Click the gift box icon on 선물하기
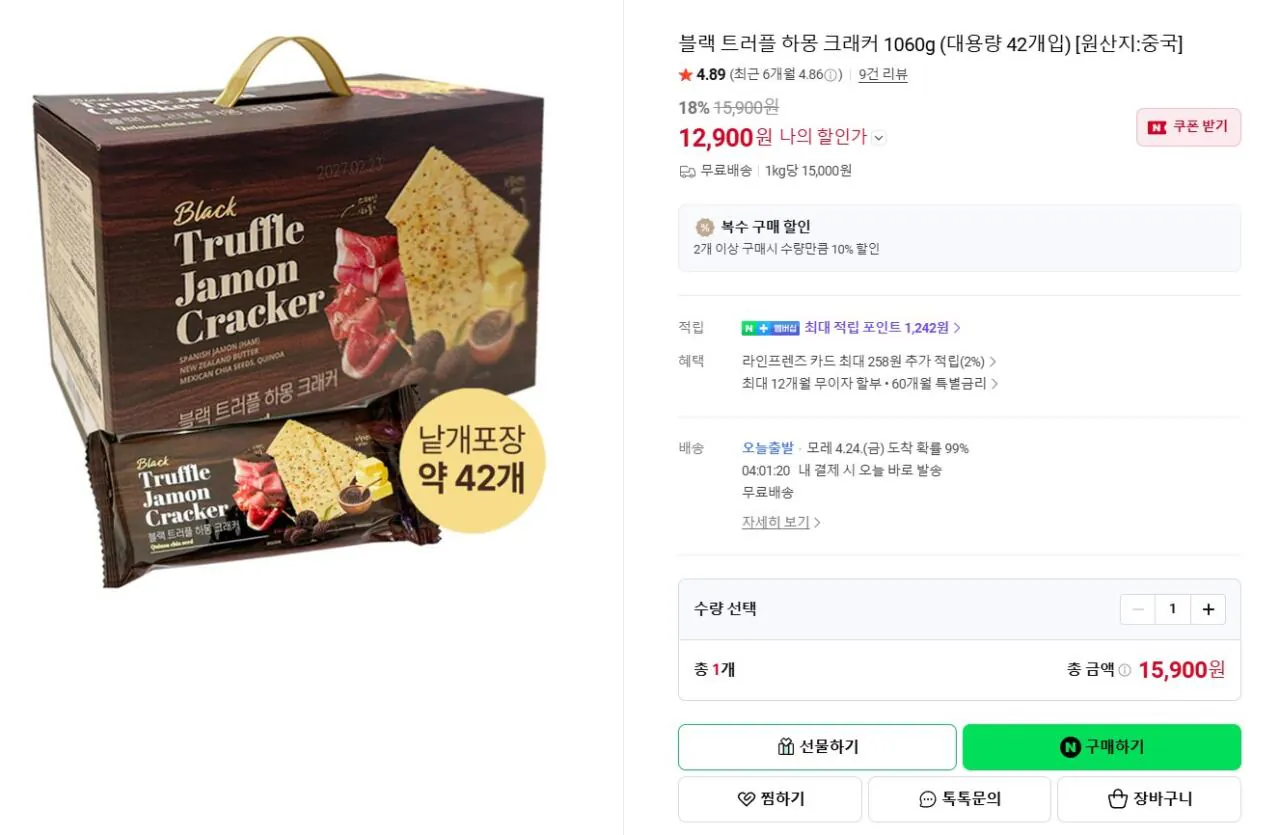Viewport: 1280px width, 835px height. point(785,747)
